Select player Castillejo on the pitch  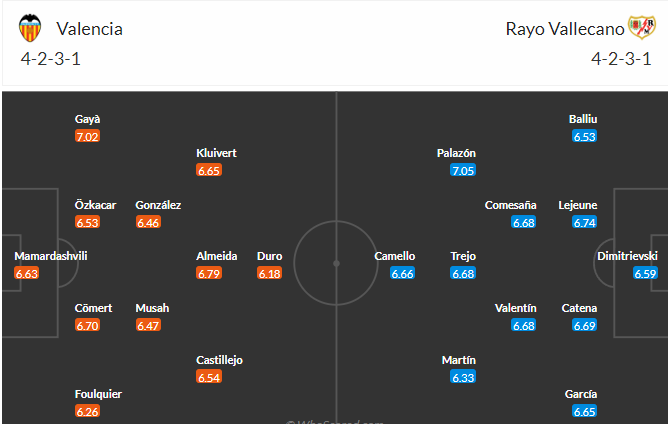coord(219,361)
